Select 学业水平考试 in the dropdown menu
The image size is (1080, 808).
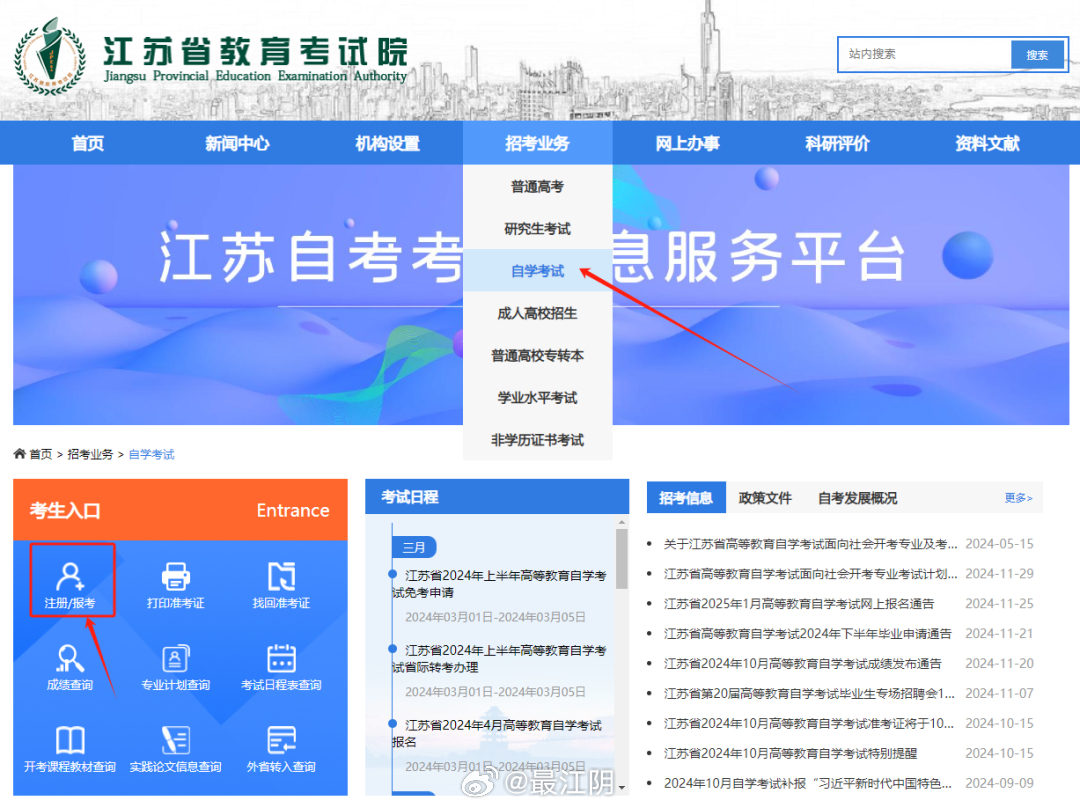pyautogui.click(x=537, y=397)
